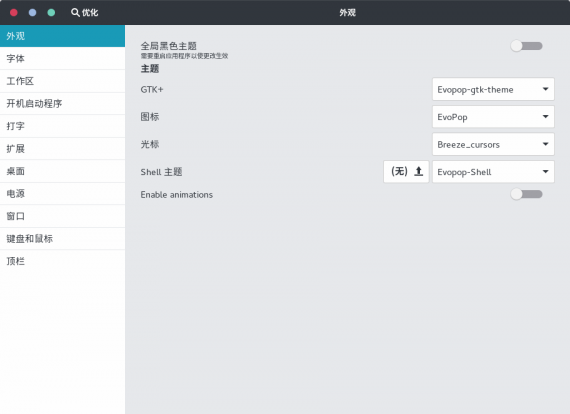Click the 优化 search button label
Image resolution: width=570 pixels, height=414 pixels.
90,13
